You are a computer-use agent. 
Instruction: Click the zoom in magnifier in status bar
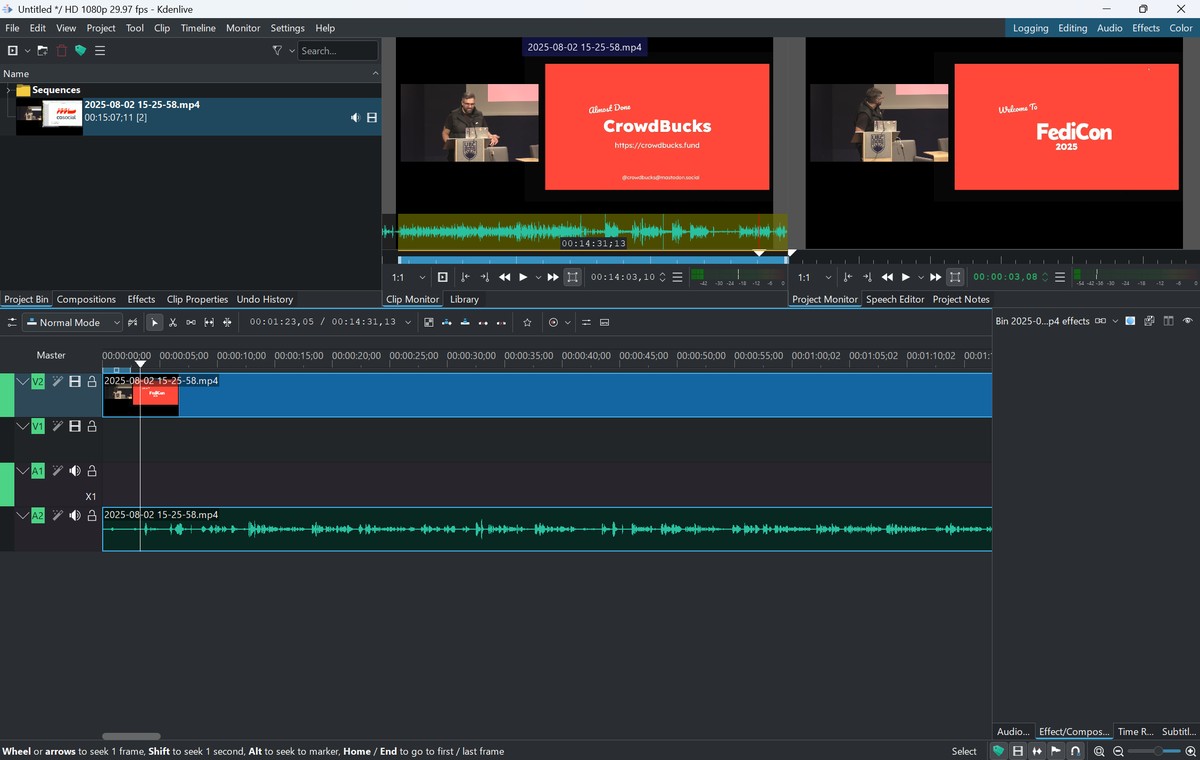tap(1190, 751)
